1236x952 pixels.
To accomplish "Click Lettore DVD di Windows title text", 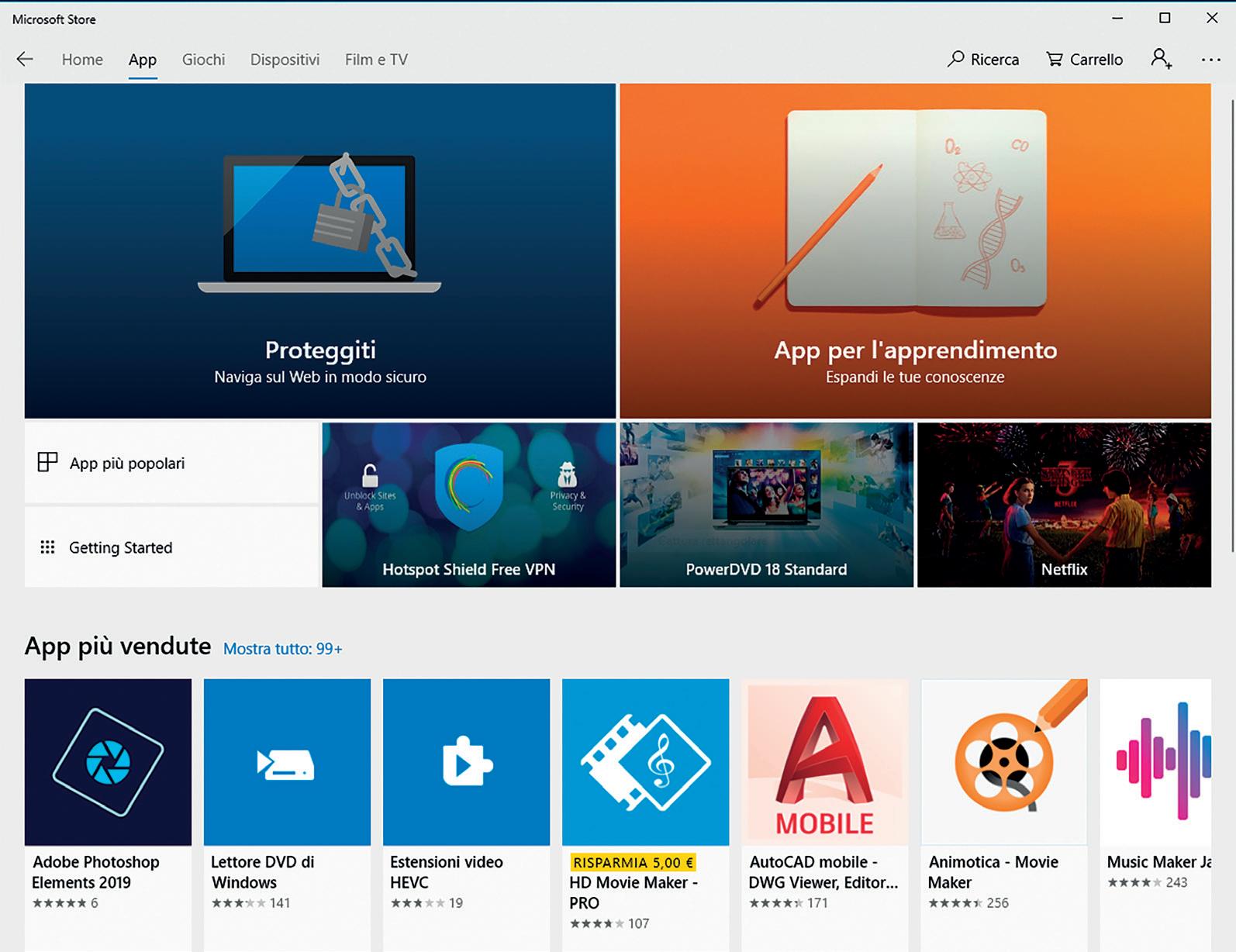I will tap(263, 872).
